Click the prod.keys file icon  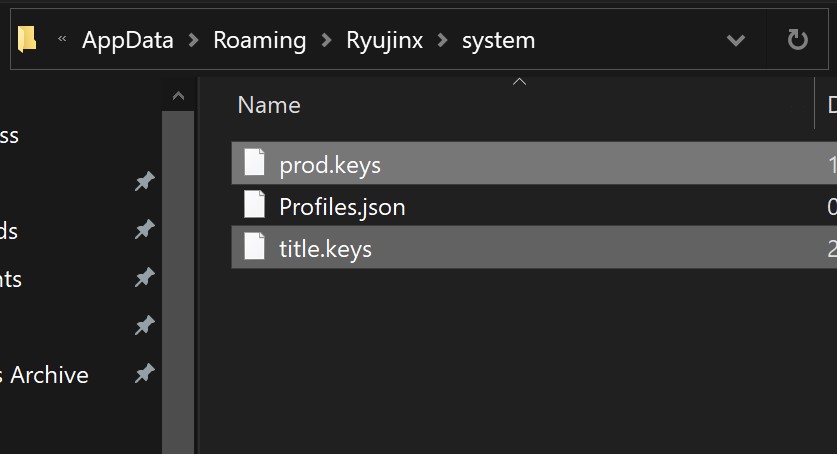click(256, 162)
